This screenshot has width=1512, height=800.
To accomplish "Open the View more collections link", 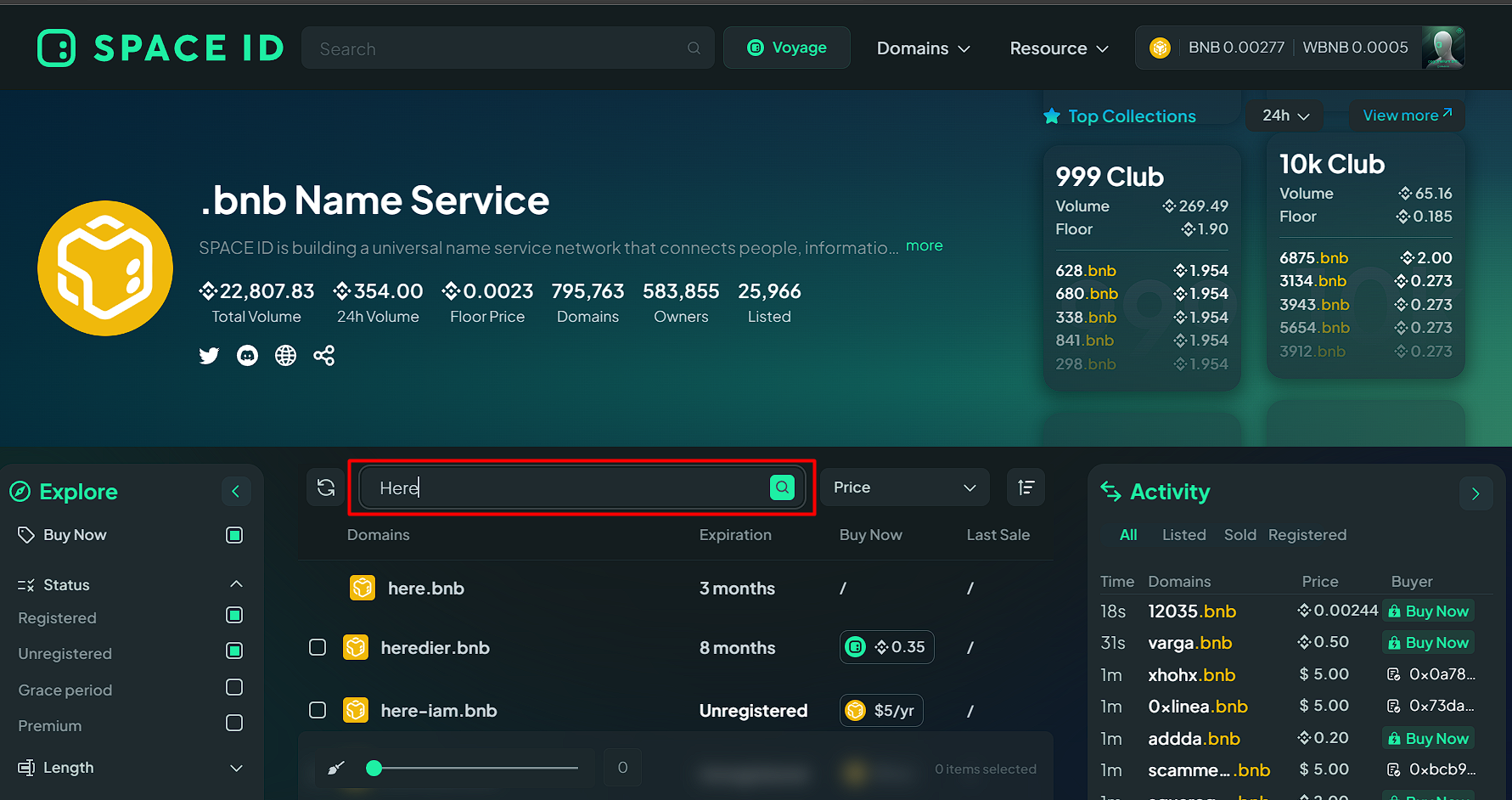I will 1407,115.
